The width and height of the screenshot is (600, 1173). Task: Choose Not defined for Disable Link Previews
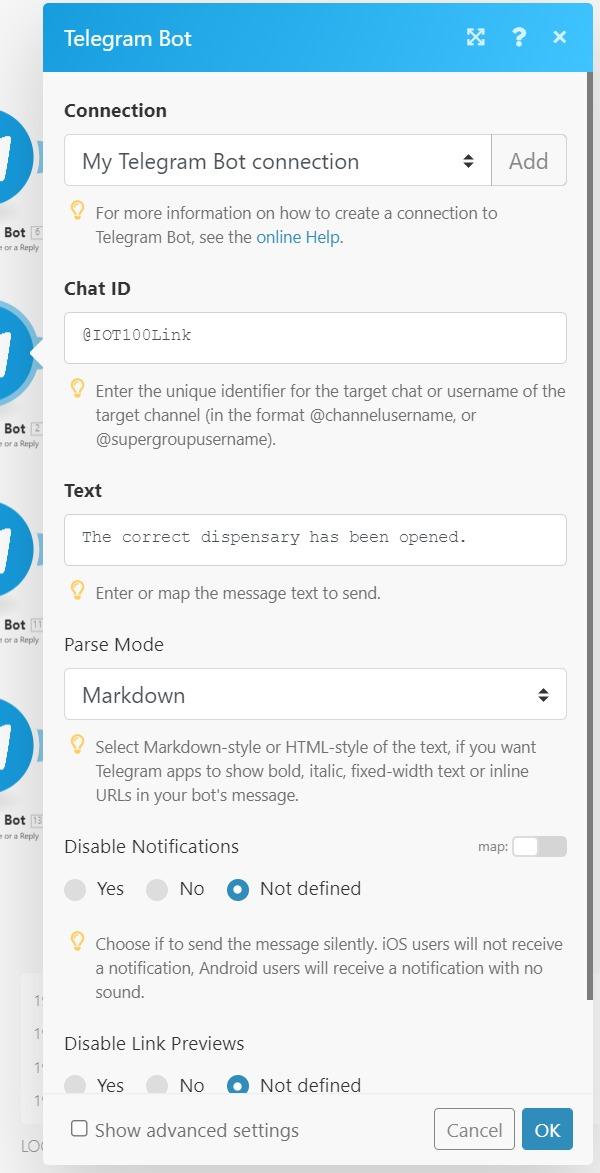click(x=238, y=1085)
